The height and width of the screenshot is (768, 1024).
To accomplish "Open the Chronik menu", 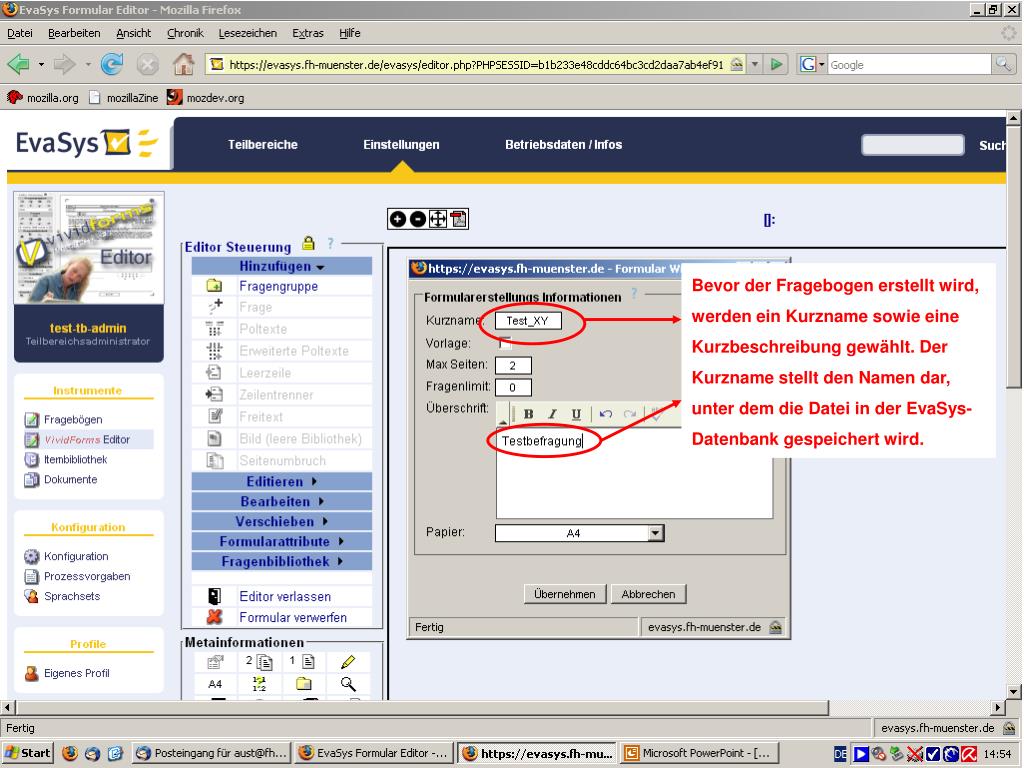I will click(185, 33).
